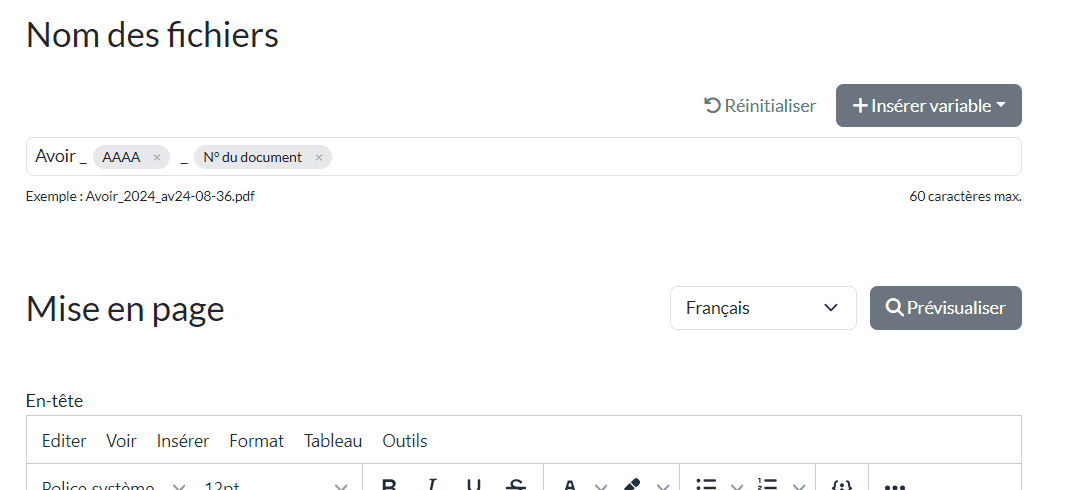1075x490 pixels.
Task: Open the Tableau menu
Action: click(x=333, y=440)
